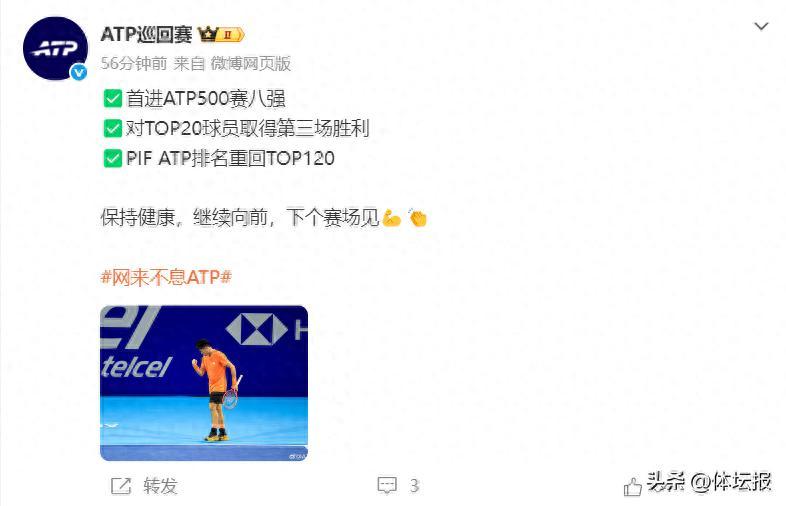The height and width of the screenshot is (506, 786).
Task: Click the flexed bicep emoji
Action: pos(391,218)
